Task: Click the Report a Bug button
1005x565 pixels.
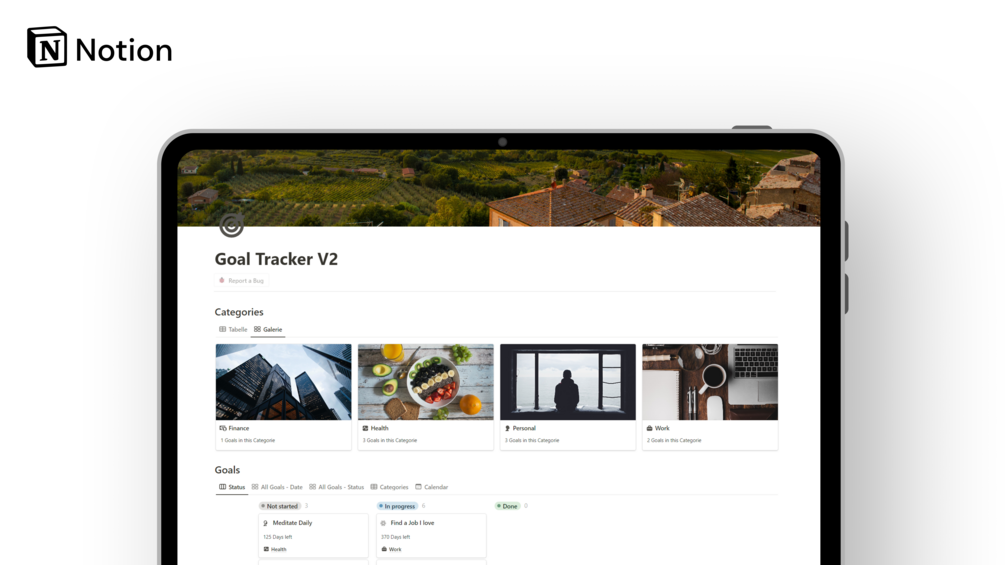Action: (x=242, y=281)
